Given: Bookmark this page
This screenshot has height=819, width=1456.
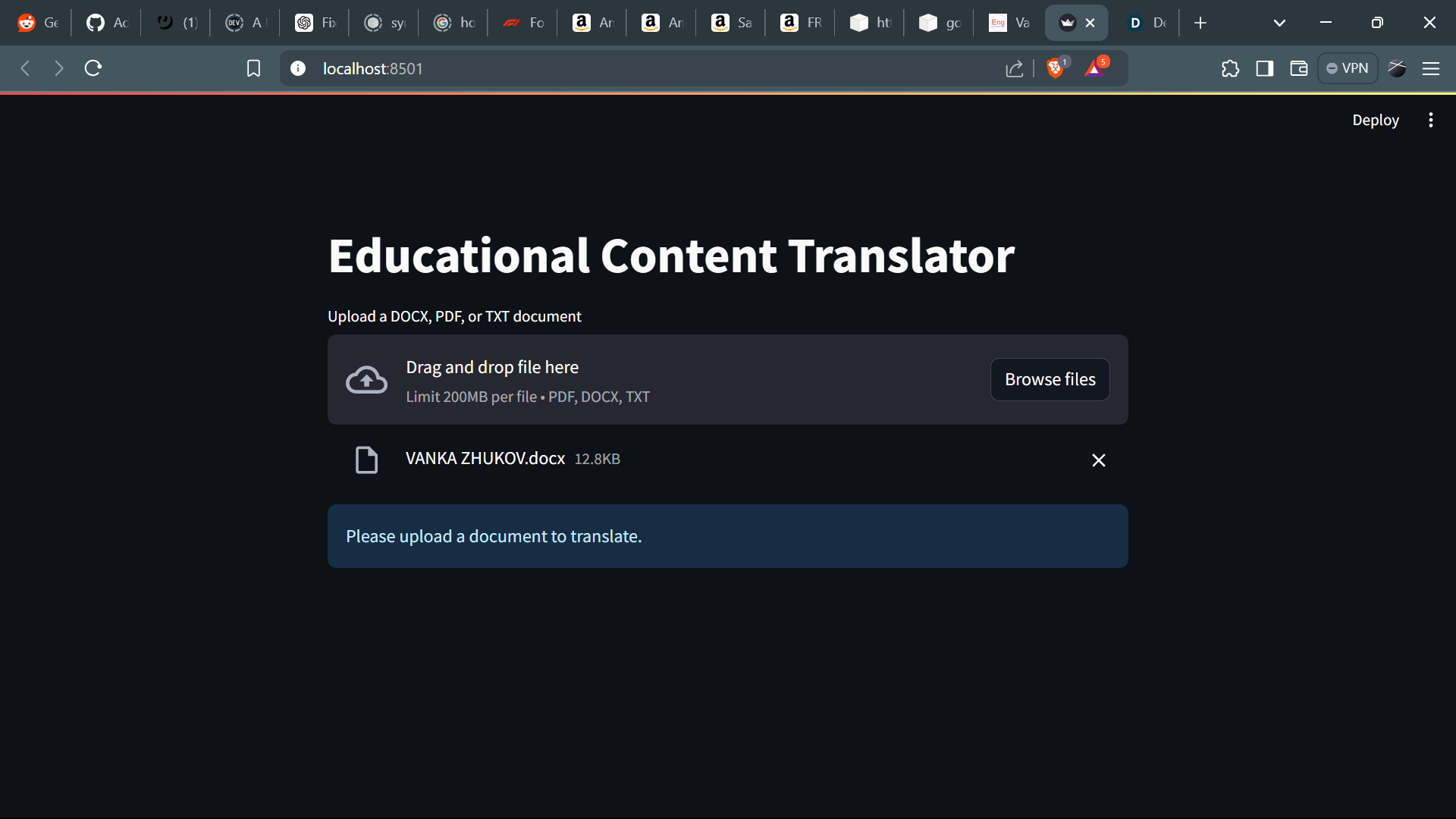Looking at the screenshot, I should (253, 68).
